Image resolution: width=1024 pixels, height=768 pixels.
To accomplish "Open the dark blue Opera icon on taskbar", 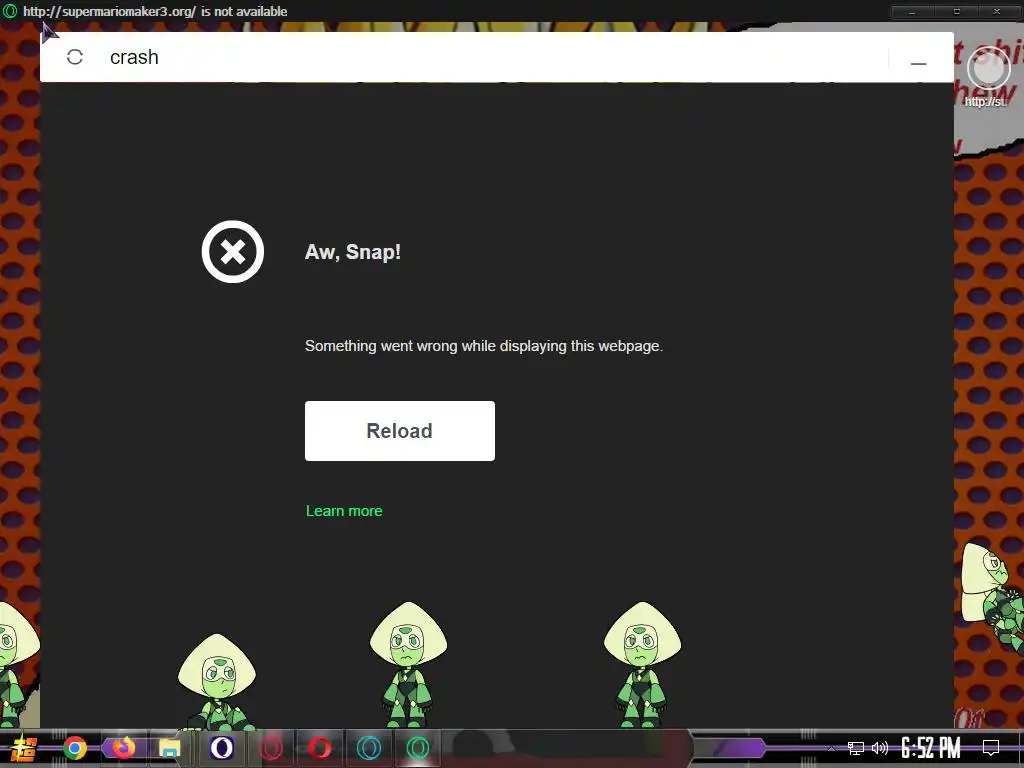I will [221, 748].
